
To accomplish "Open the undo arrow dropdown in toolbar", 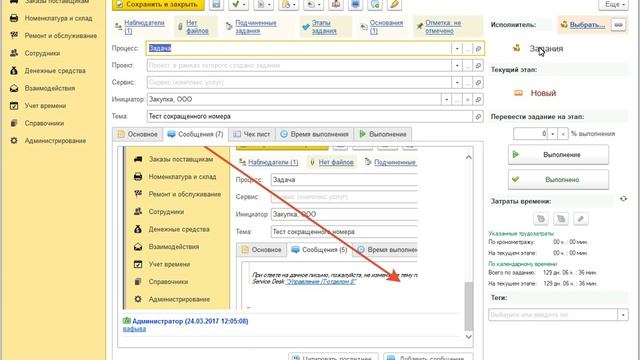I will (314, 4).
